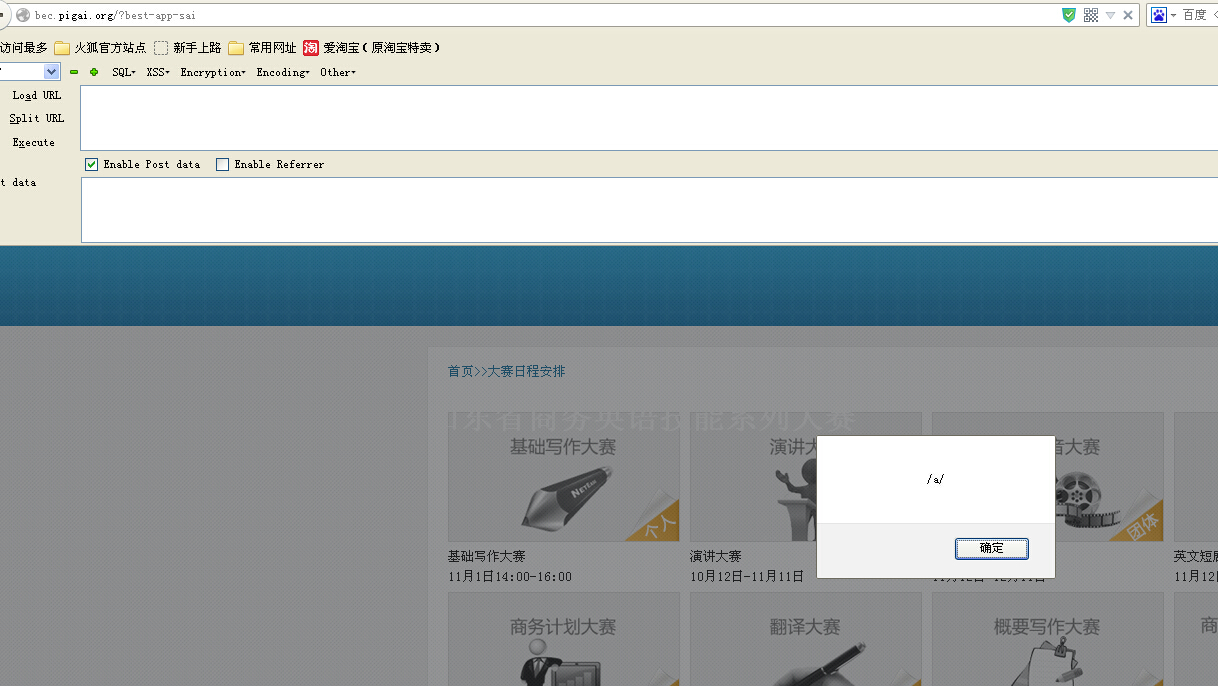This screenshot has width=1218, height=686.
Task: Open 基础写作大赛 thumbnail with pen image
Action: (x=564, y=477)
